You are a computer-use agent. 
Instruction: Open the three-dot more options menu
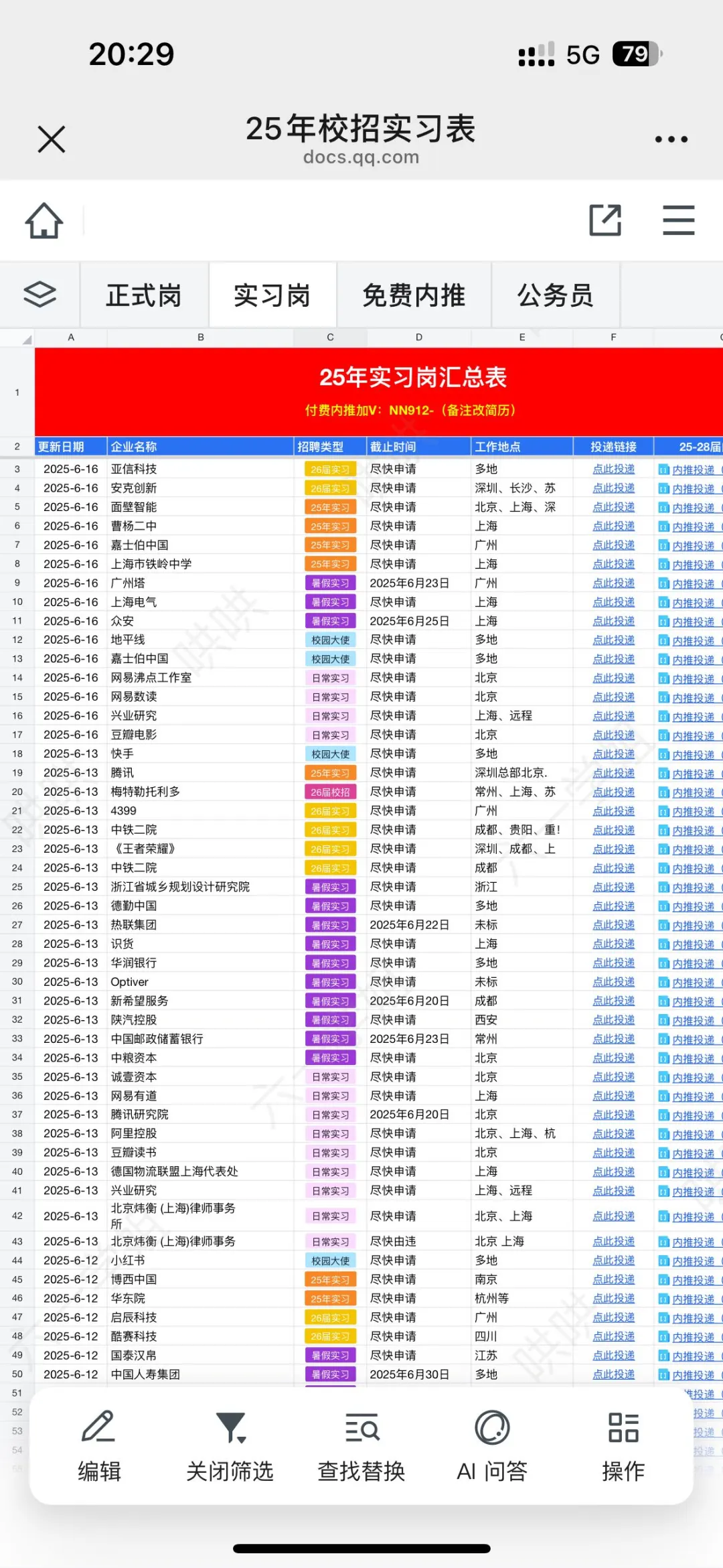click(x=671, y=139)
